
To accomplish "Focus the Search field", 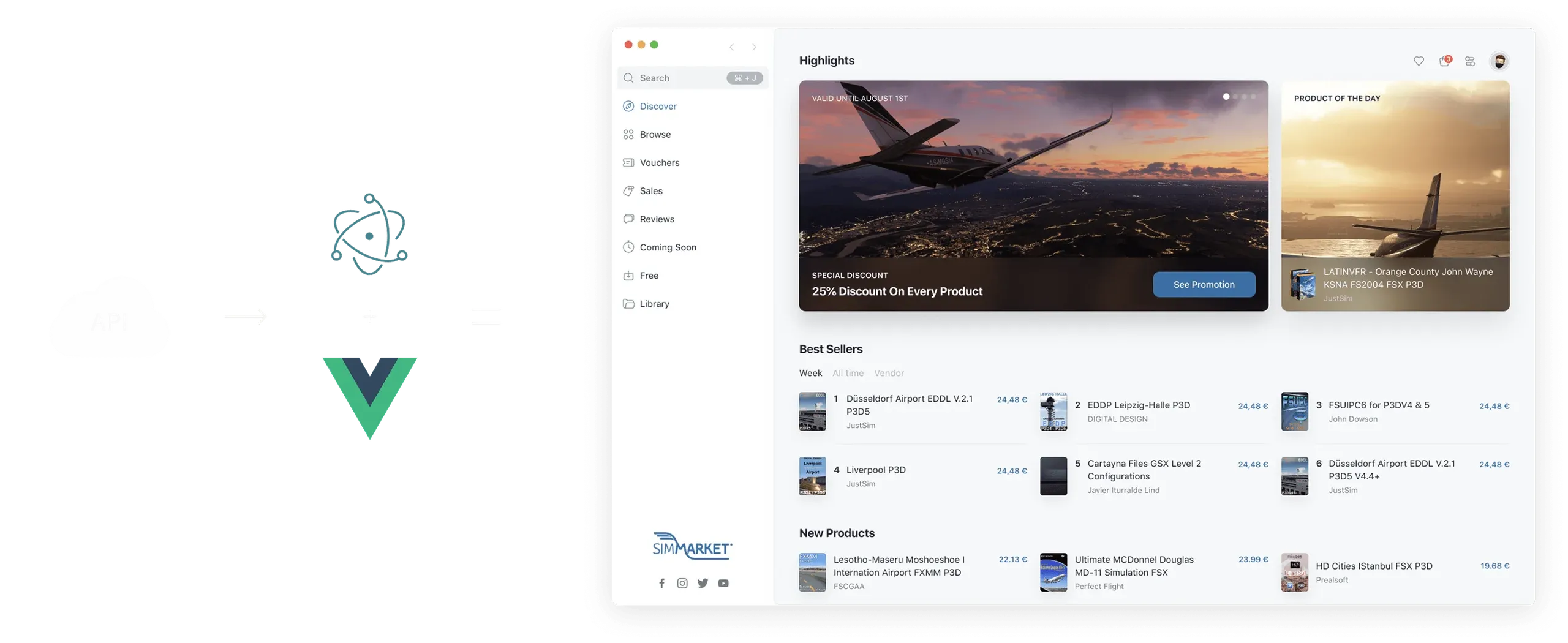I will [x=692, y=78].
